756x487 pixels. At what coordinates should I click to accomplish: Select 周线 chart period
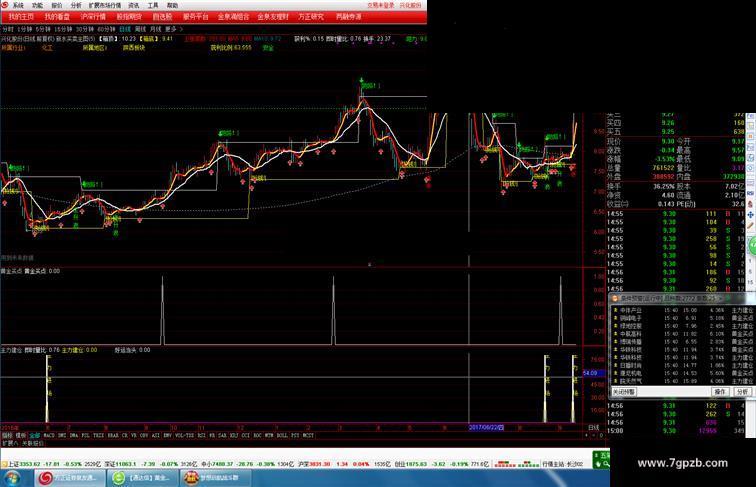[x=140, y=29]
